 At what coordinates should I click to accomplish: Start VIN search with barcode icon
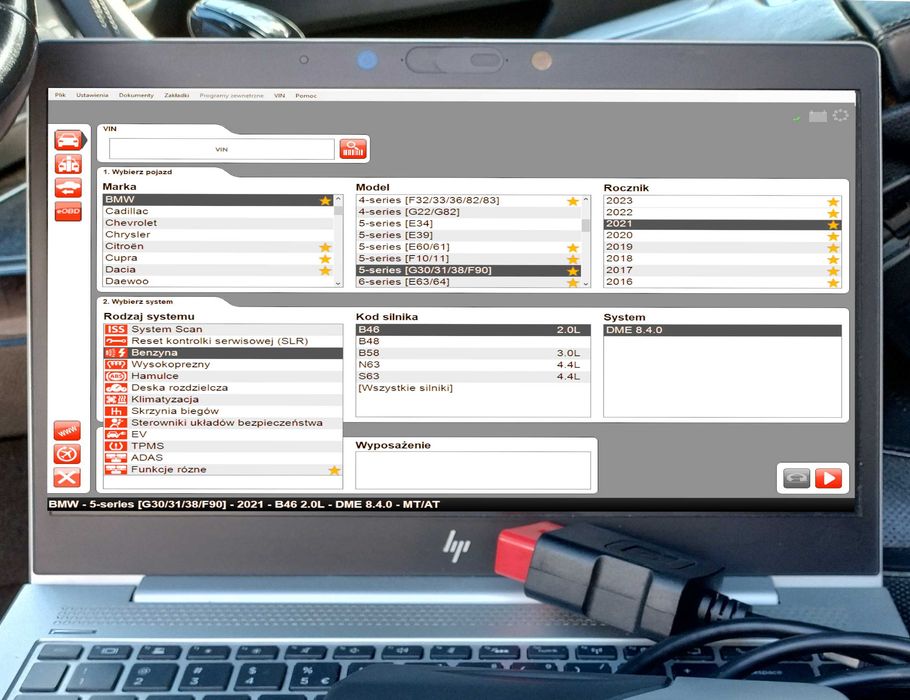(353, 149)
